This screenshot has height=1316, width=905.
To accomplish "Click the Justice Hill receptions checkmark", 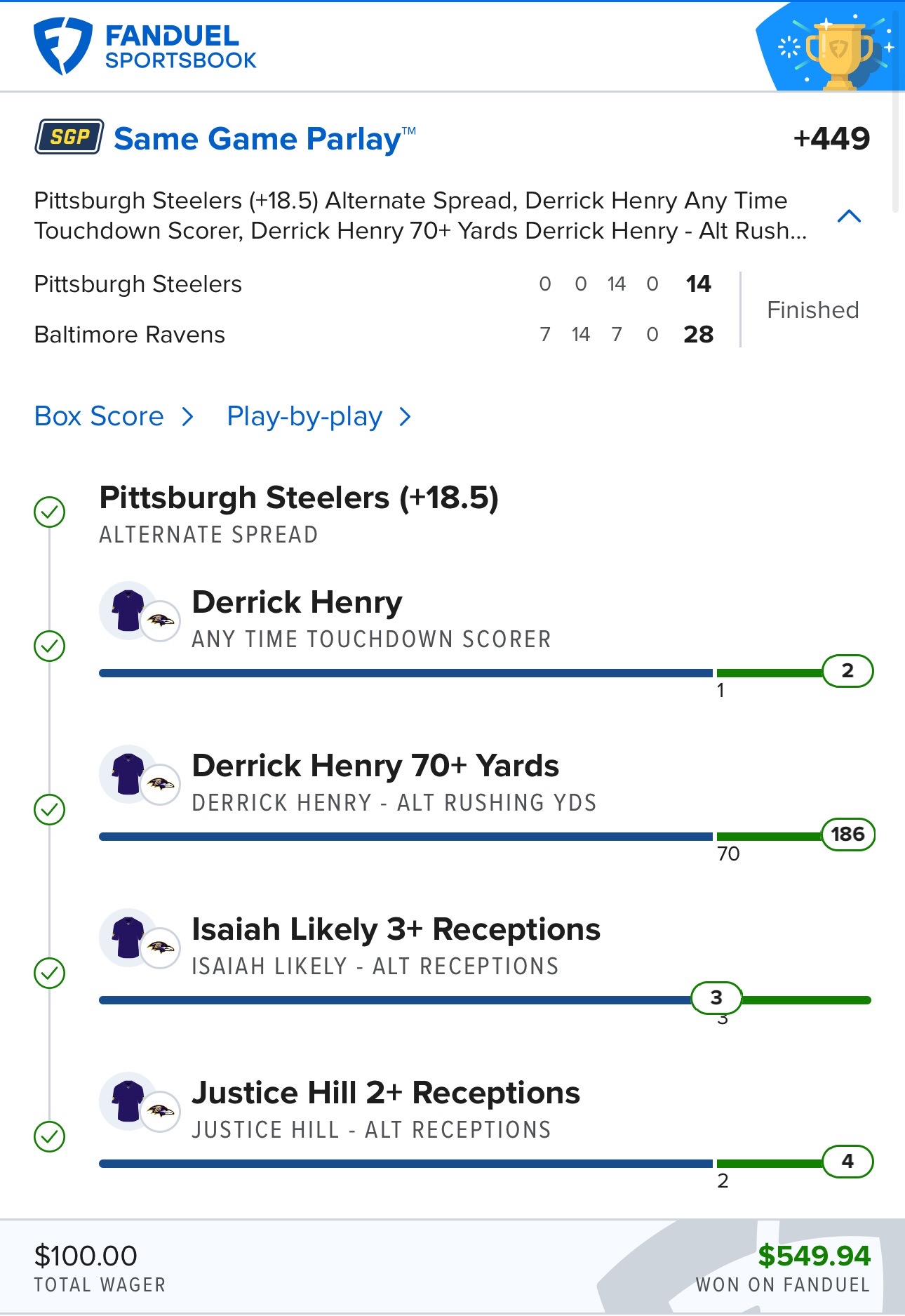I will tap(49, 1136).
